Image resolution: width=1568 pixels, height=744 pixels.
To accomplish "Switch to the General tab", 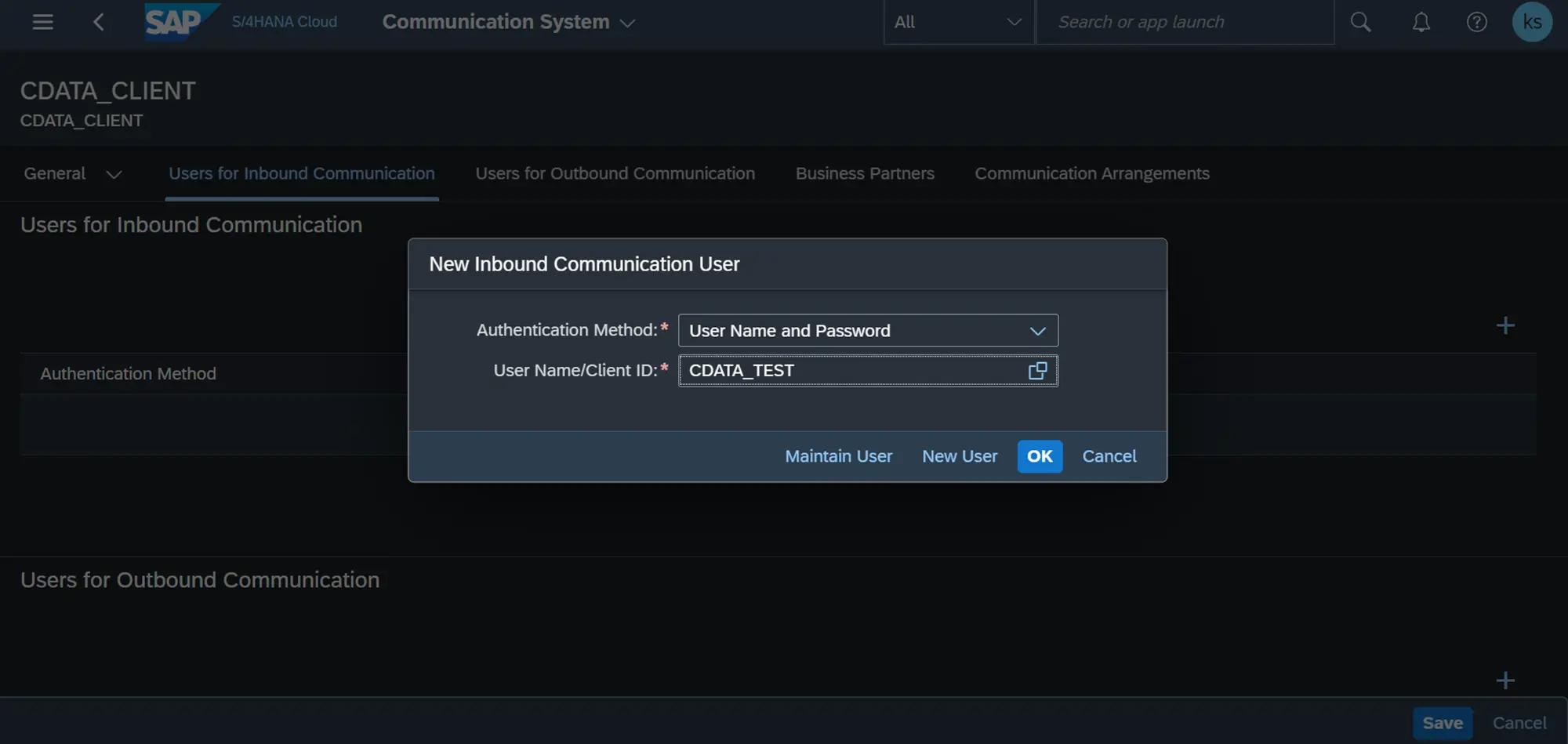I will 55,173.
